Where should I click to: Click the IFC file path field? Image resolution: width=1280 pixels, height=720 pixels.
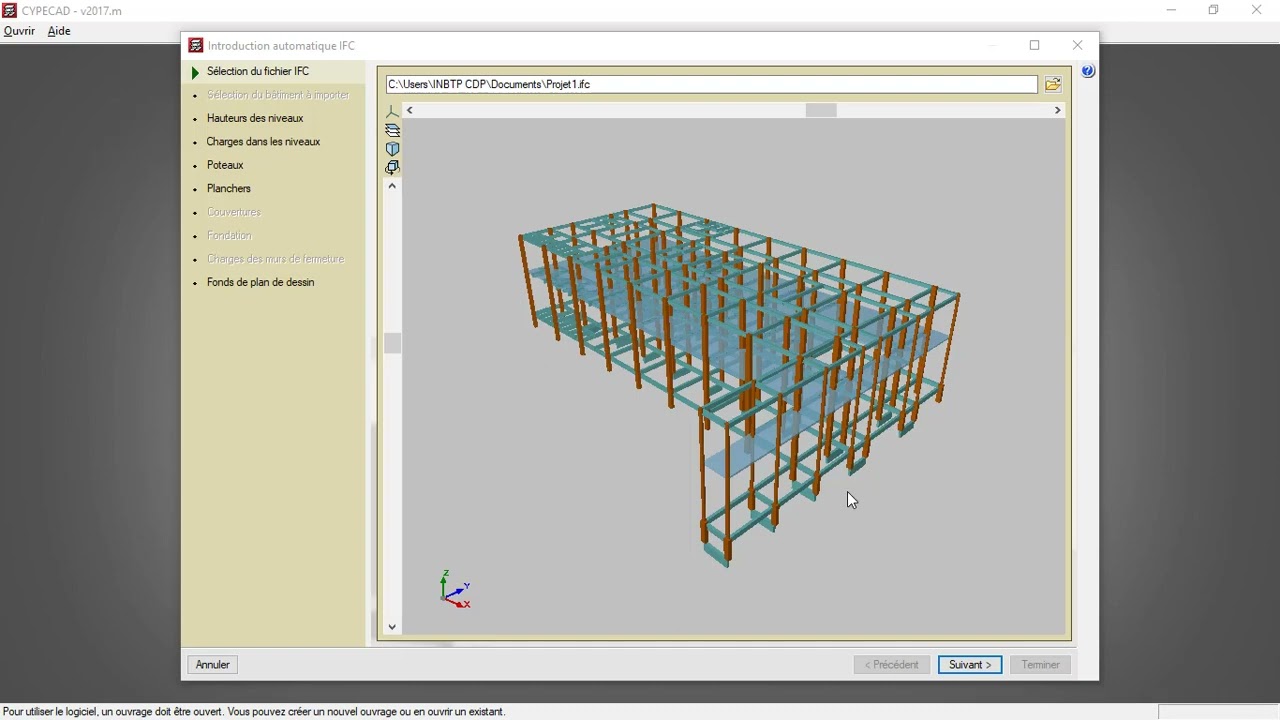click(x=712, y=85)
